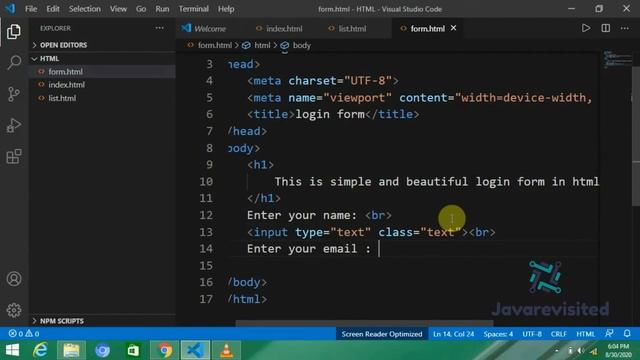The image size is (640, 360).
Task: Change line ending via CRLF status item
Action: pos(558,334)
